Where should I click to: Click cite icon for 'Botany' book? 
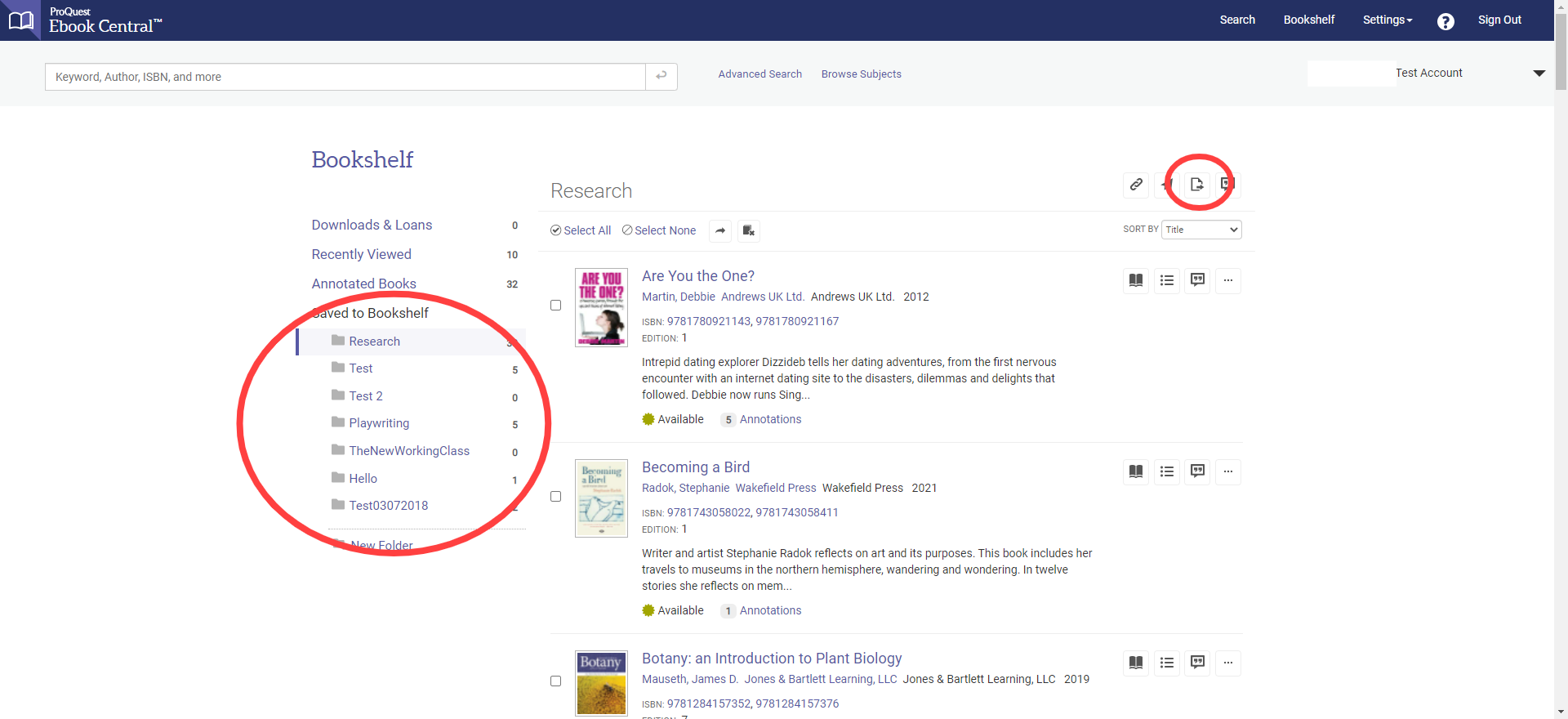(1198, 663)
